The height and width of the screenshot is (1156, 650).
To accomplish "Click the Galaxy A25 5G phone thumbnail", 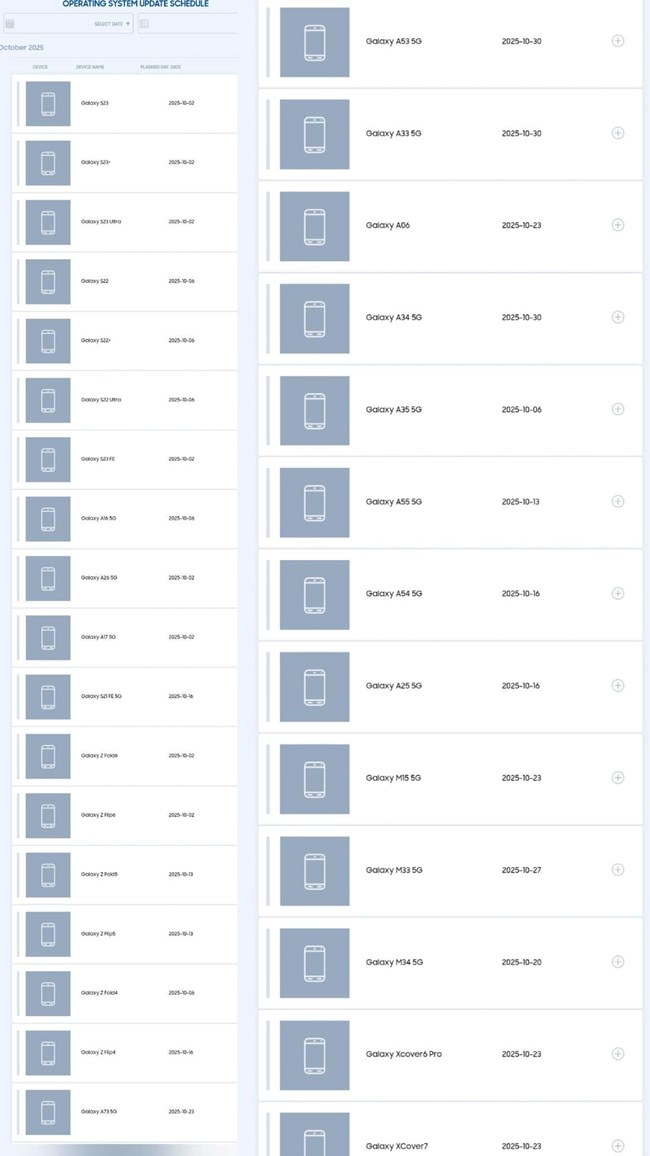I will (x=314, y=686).
